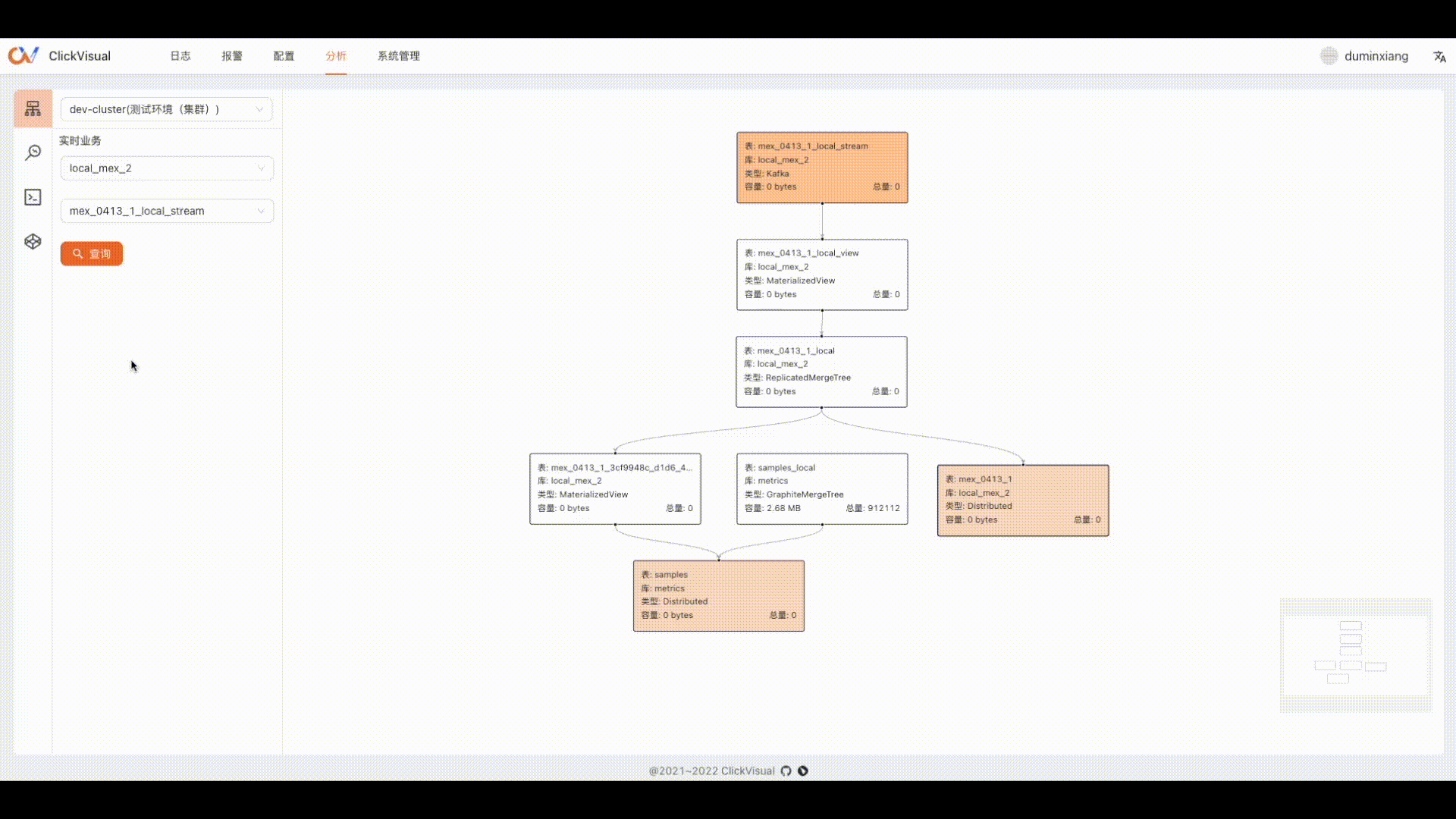Click the circular icon beside GitHub footer icon
Image resolution: width=1456 pixels, height=819 pixels.
click(x=803, y=771)
